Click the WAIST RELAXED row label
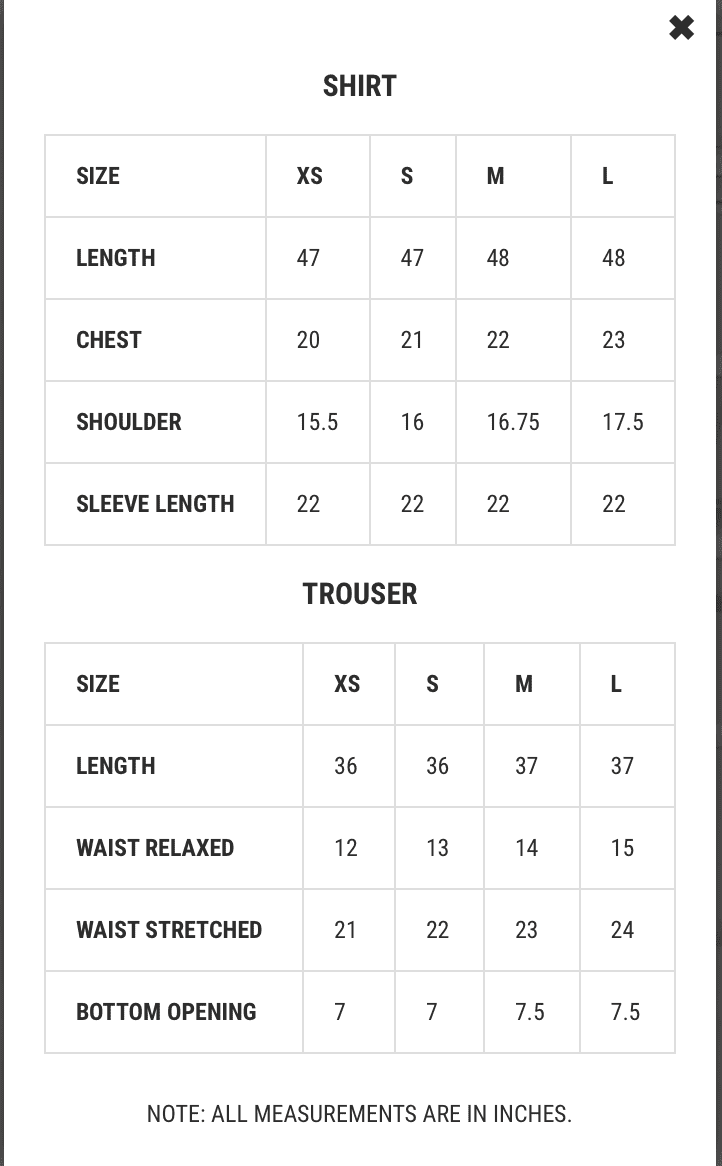This screenshot has width=722, height=1166. click(155, 848)
